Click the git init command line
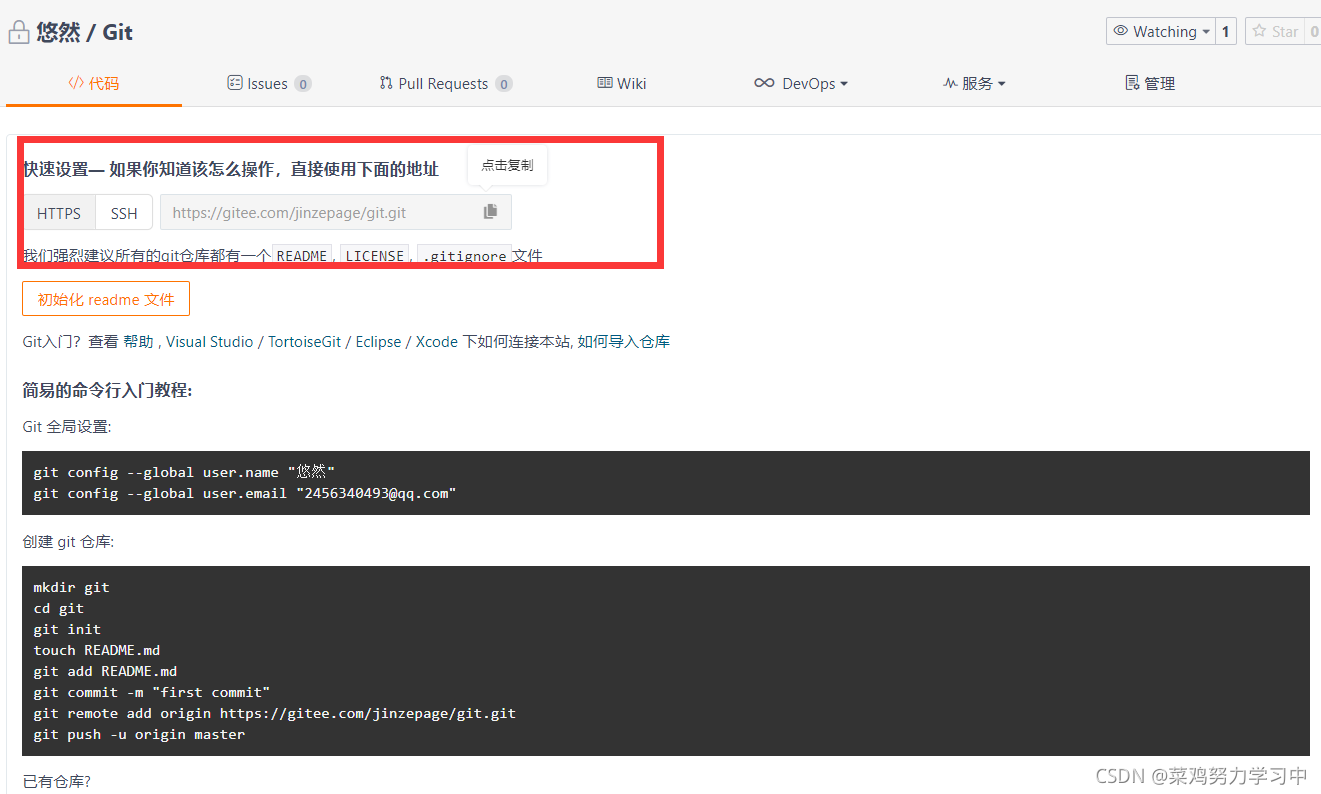Image resolution: width=1321 pixels, height=794 pixels. click(x=67, y=629)
